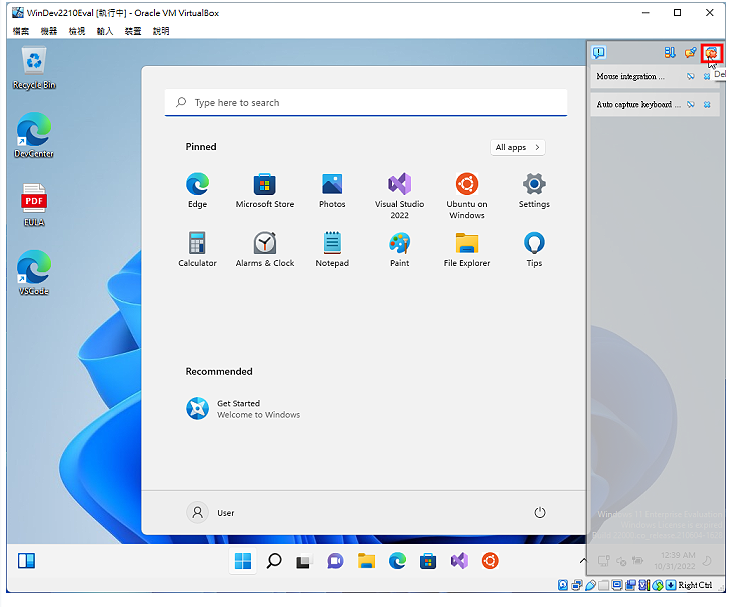
Task: Open Alarms & Clock from pinned apps
Action: (265, 249)
